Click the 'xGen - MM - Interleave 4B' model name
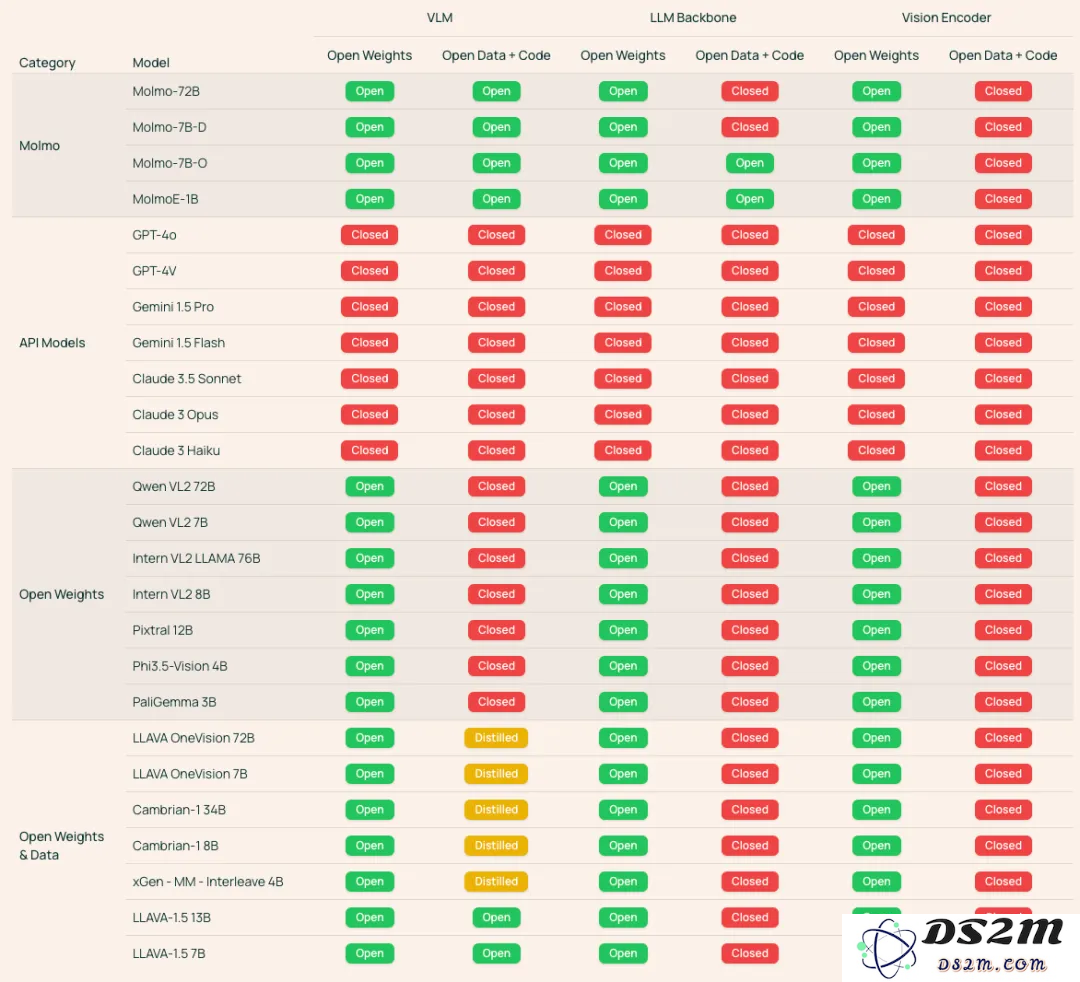 208,881
